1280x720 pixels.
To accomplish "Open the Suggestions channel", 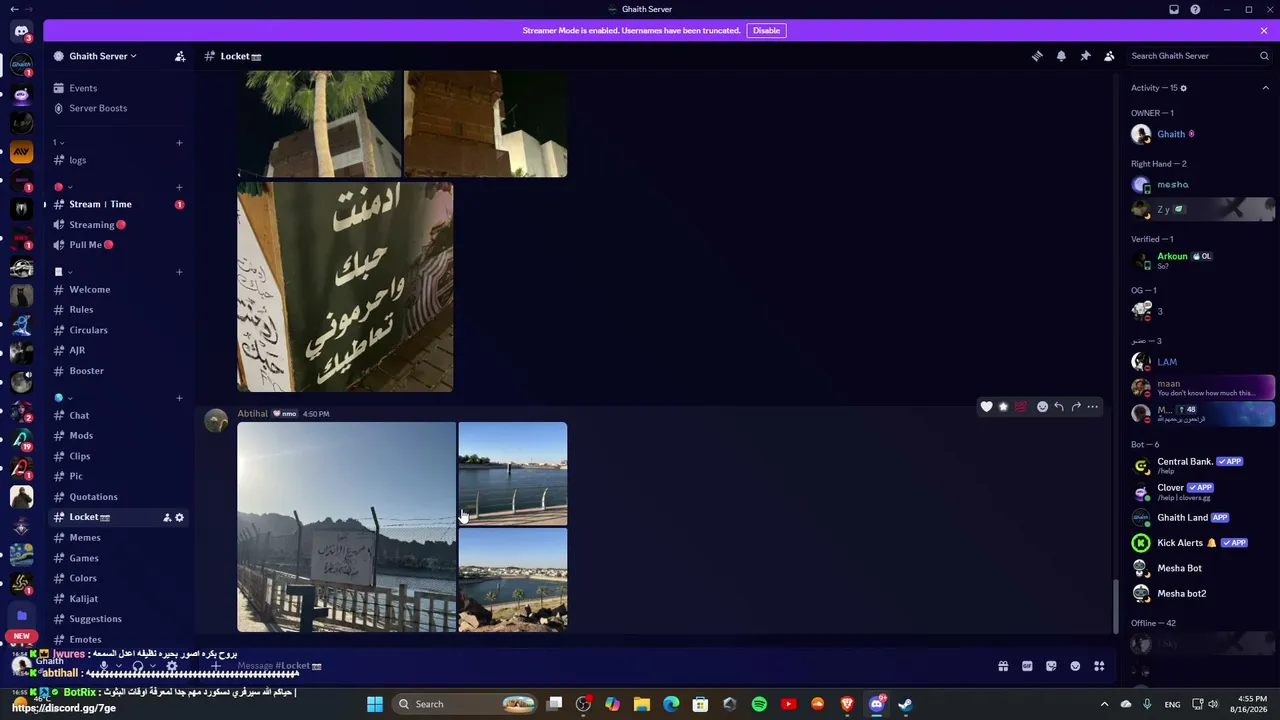I will (95, 619).
